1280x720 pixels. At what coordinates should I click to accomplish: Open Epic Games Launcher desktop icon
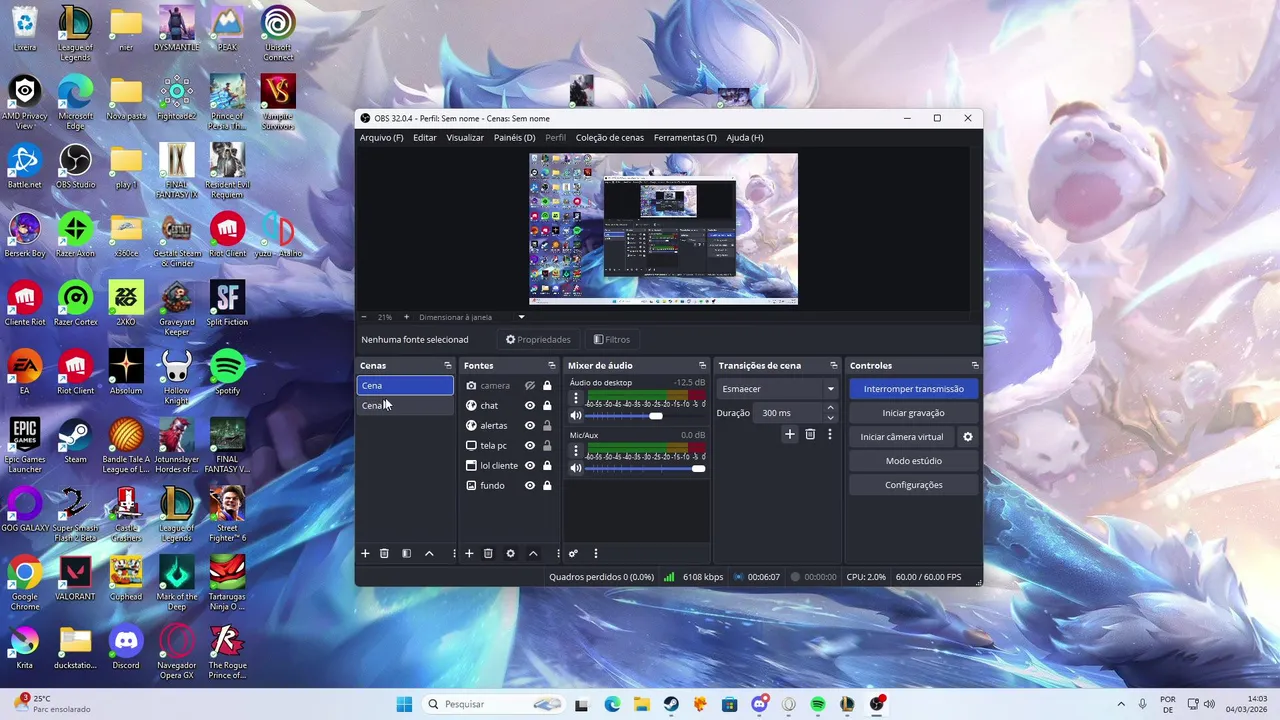click(x=24, y=445)
